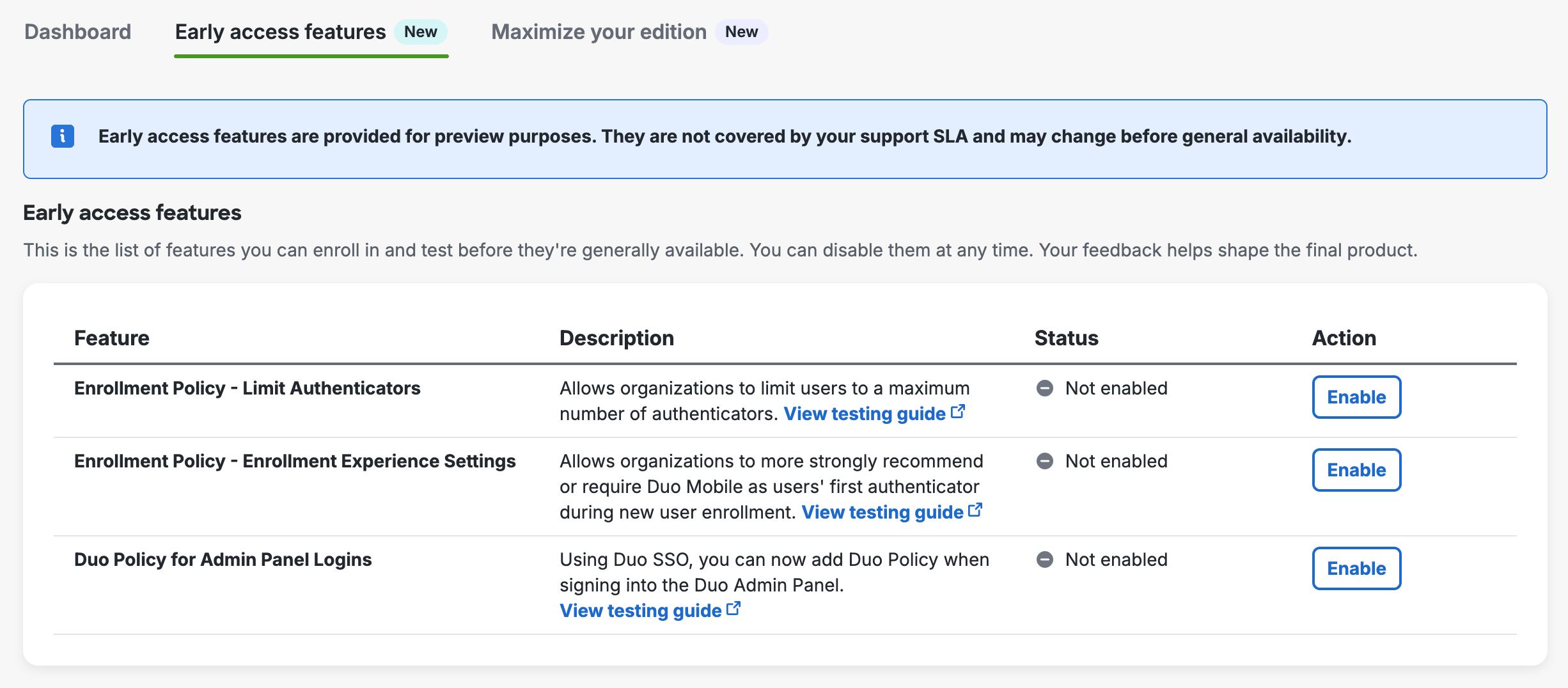
Task: Select 'Enrollment Policy - Enrollment Experience Settings' feature name
Action: point(295,461)
